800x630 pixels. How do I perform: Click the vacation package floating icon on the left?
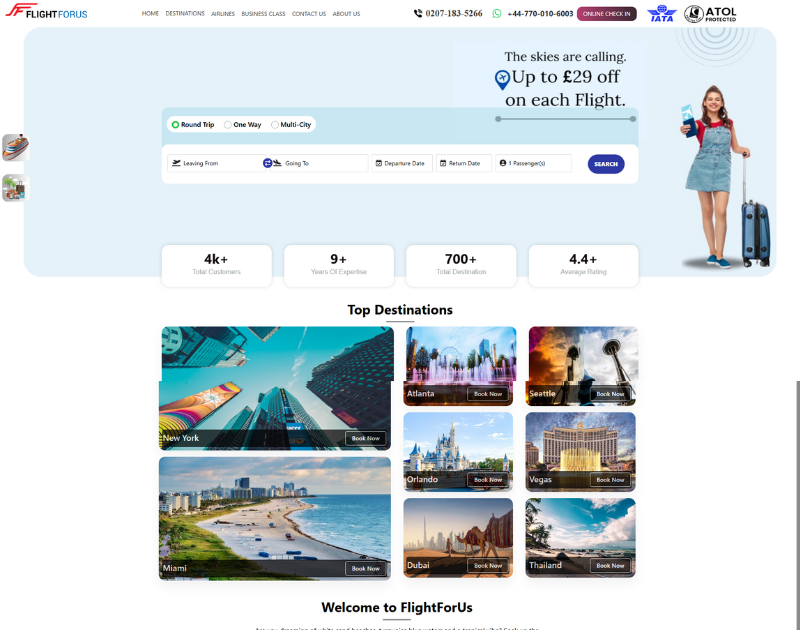pos(14,188)
